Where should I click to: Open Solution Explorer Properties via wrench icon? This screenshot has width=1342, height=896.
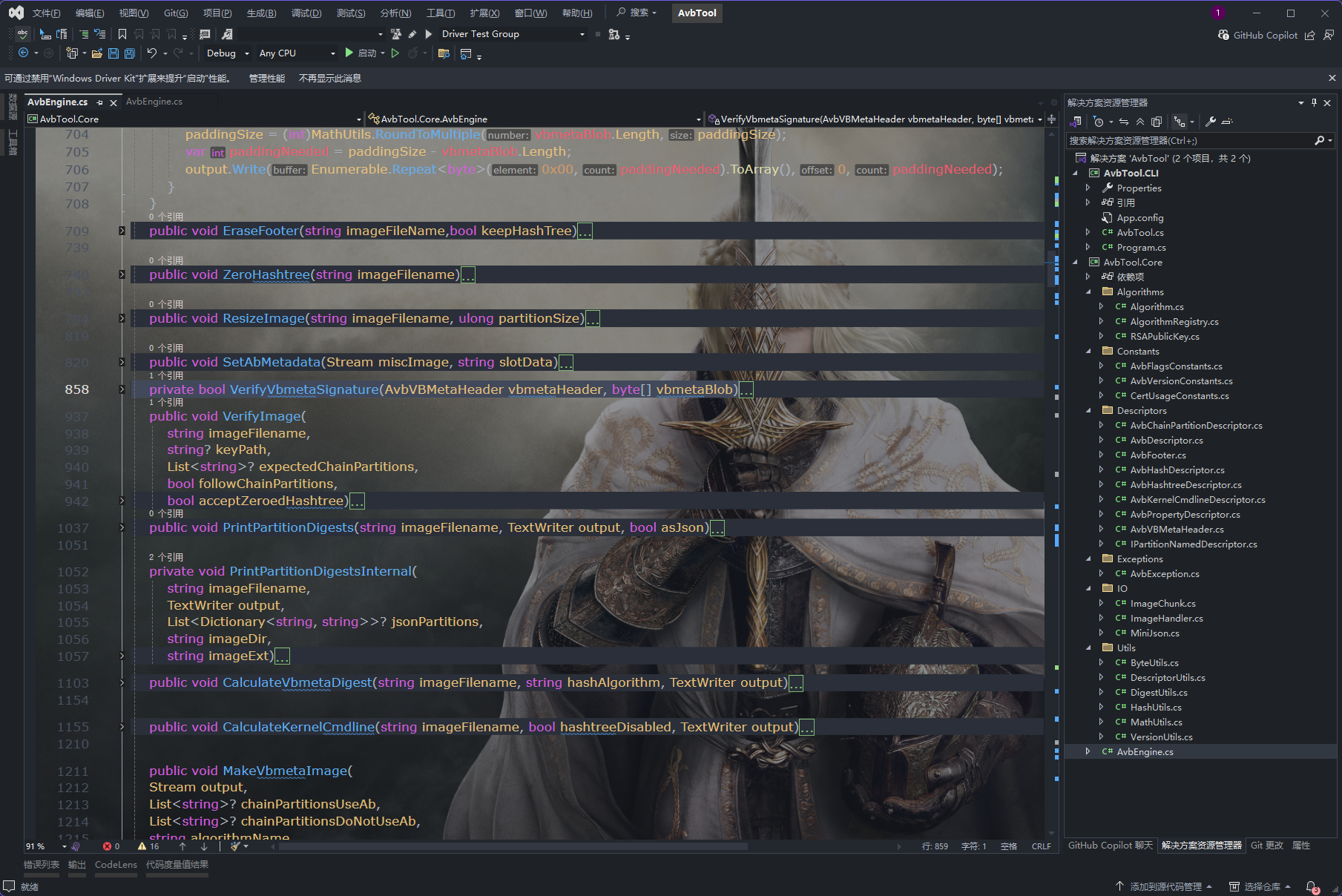[x=1210, y=122]
